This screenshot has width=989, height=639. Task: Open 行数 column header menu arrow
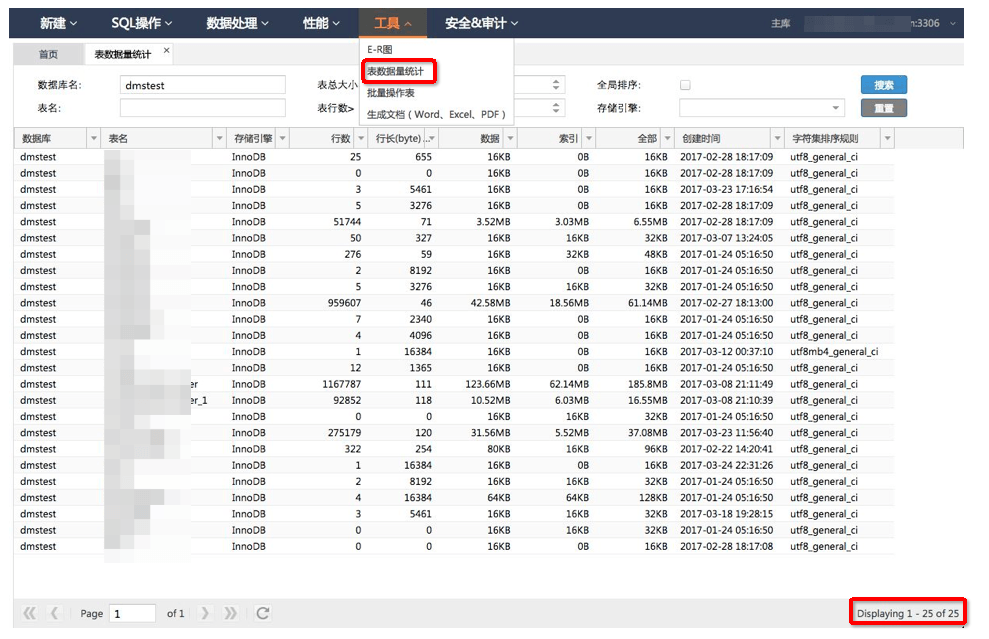point(361,138)
